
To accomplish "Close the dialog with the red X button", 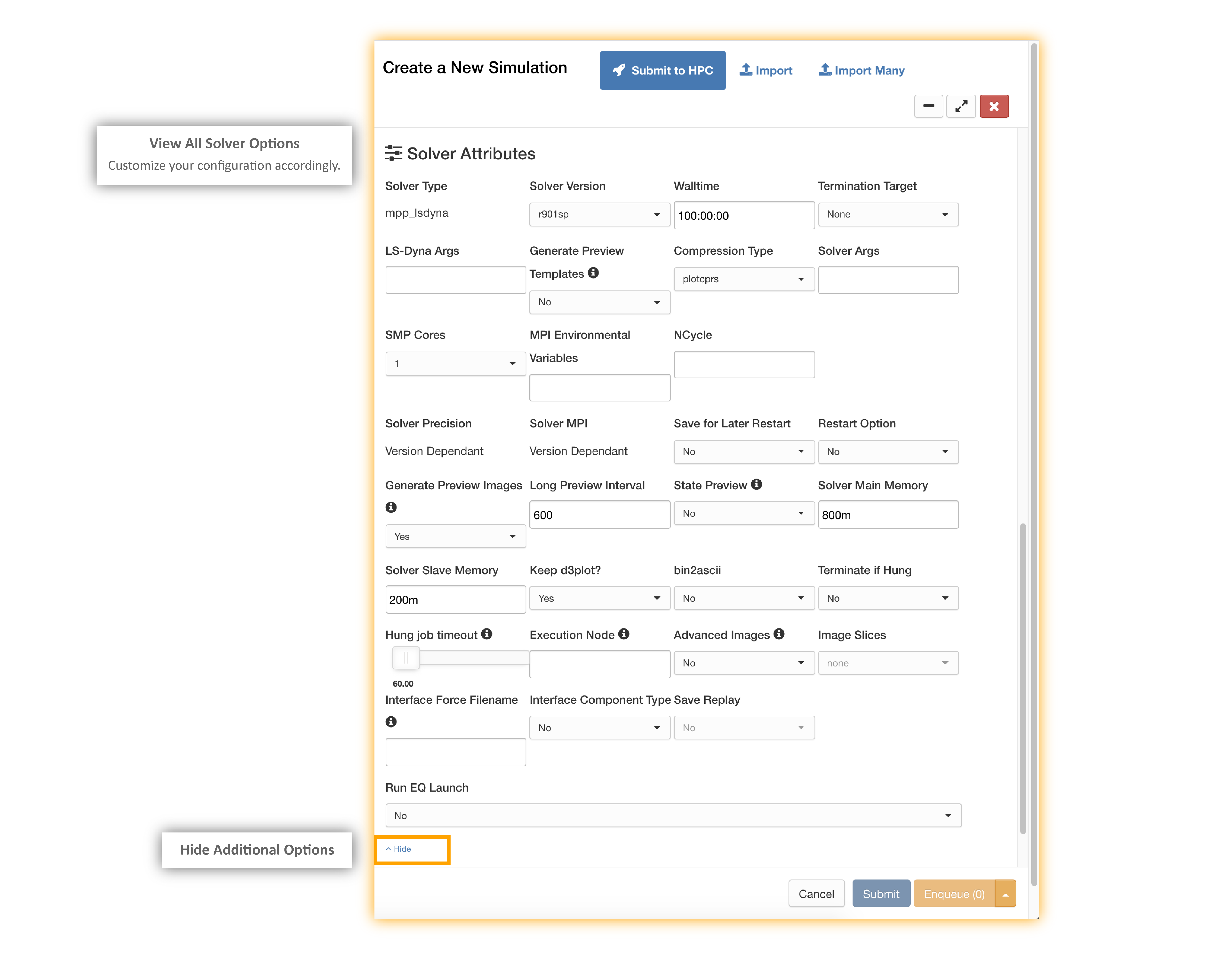I will tap(994, 106).
